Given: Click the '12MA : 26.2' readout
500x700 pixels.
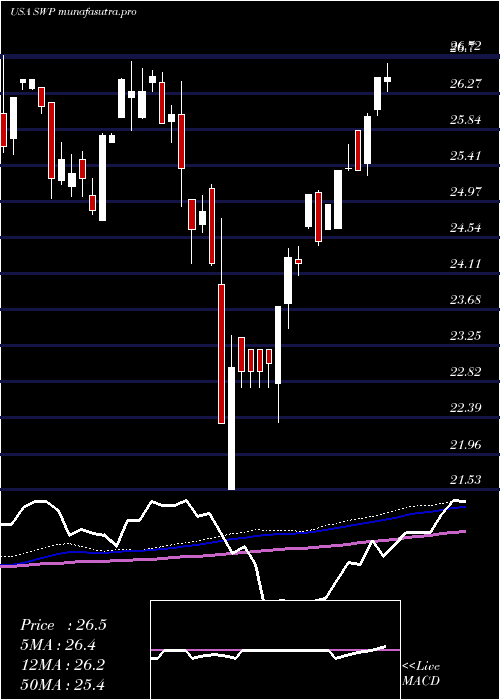Looking at the screenshot, I should 63,665.
